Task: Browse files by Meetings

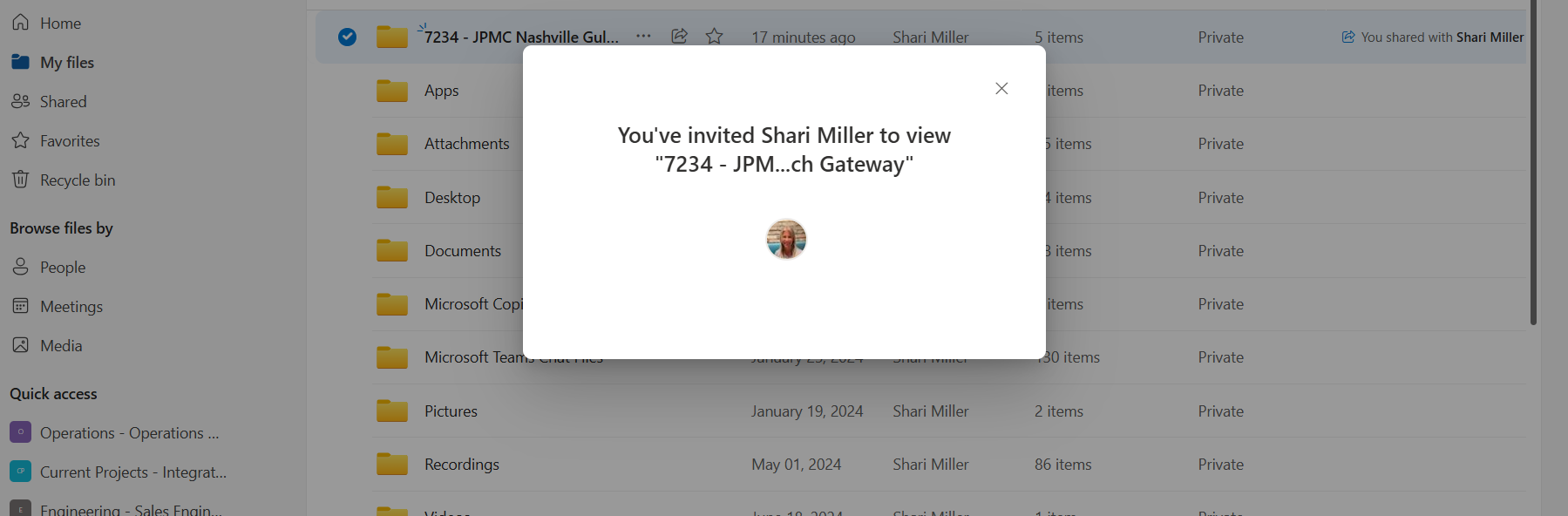Action: click(x=71, y=307)
